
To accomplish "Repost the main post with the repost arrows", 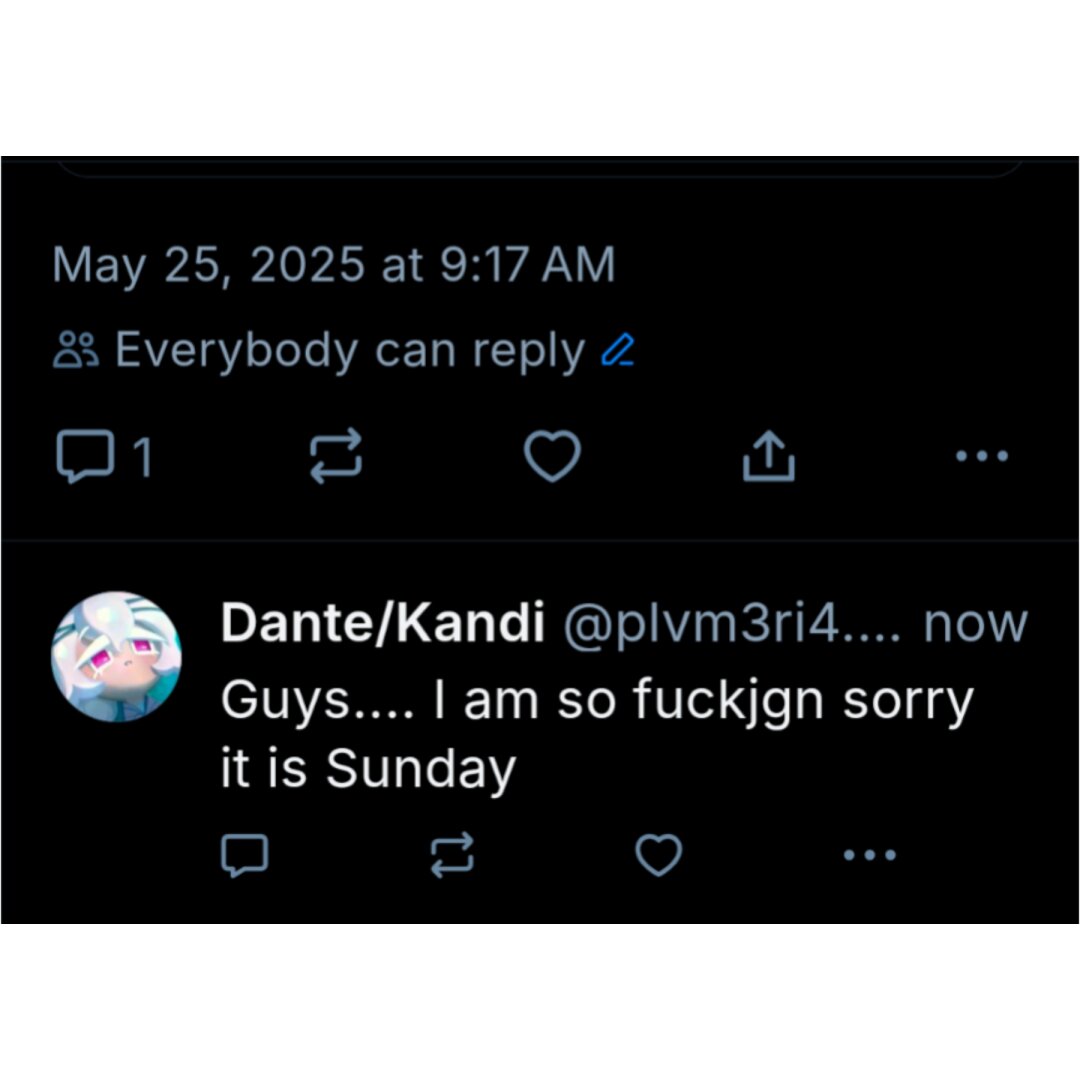I will (x=336, y=456).
